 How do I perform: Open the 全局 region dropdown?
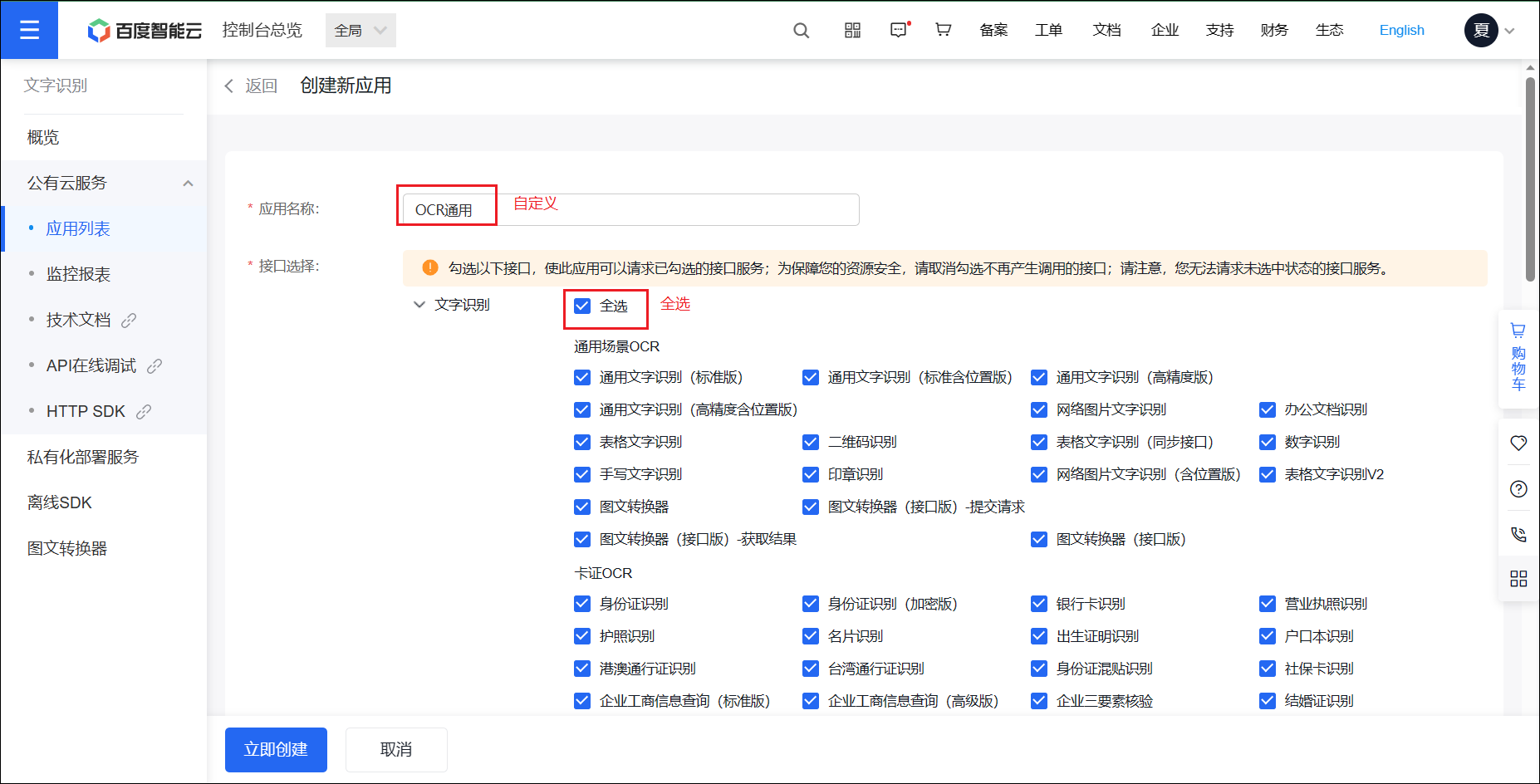click(x=360, y=31)
